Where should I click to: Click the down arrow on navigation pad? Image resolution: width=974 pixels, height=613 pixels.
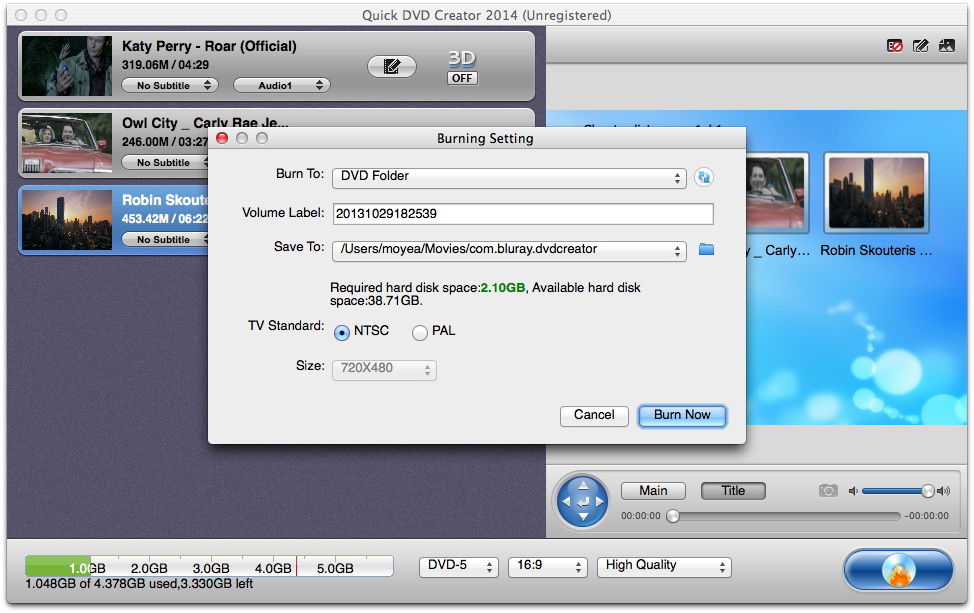click(x=583, y=517)
